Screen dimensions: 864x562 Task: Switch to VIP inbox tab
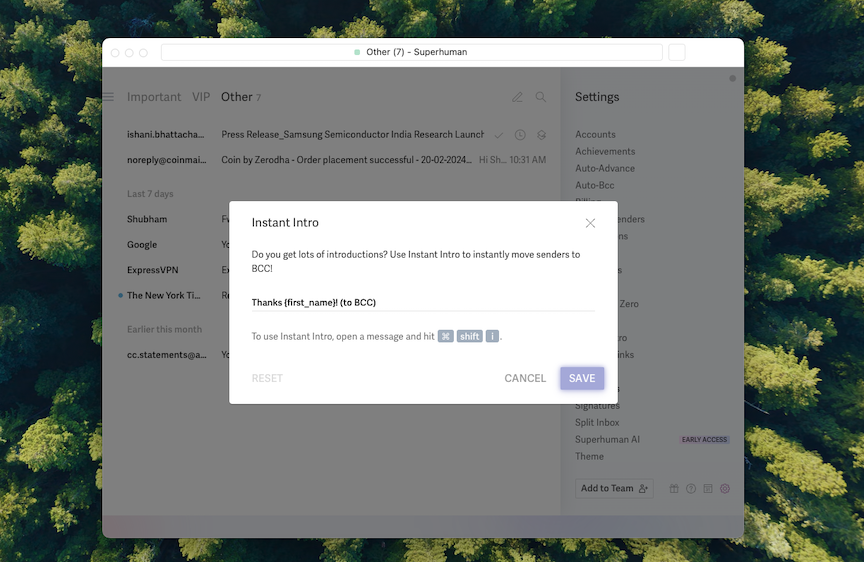(201, 97)
